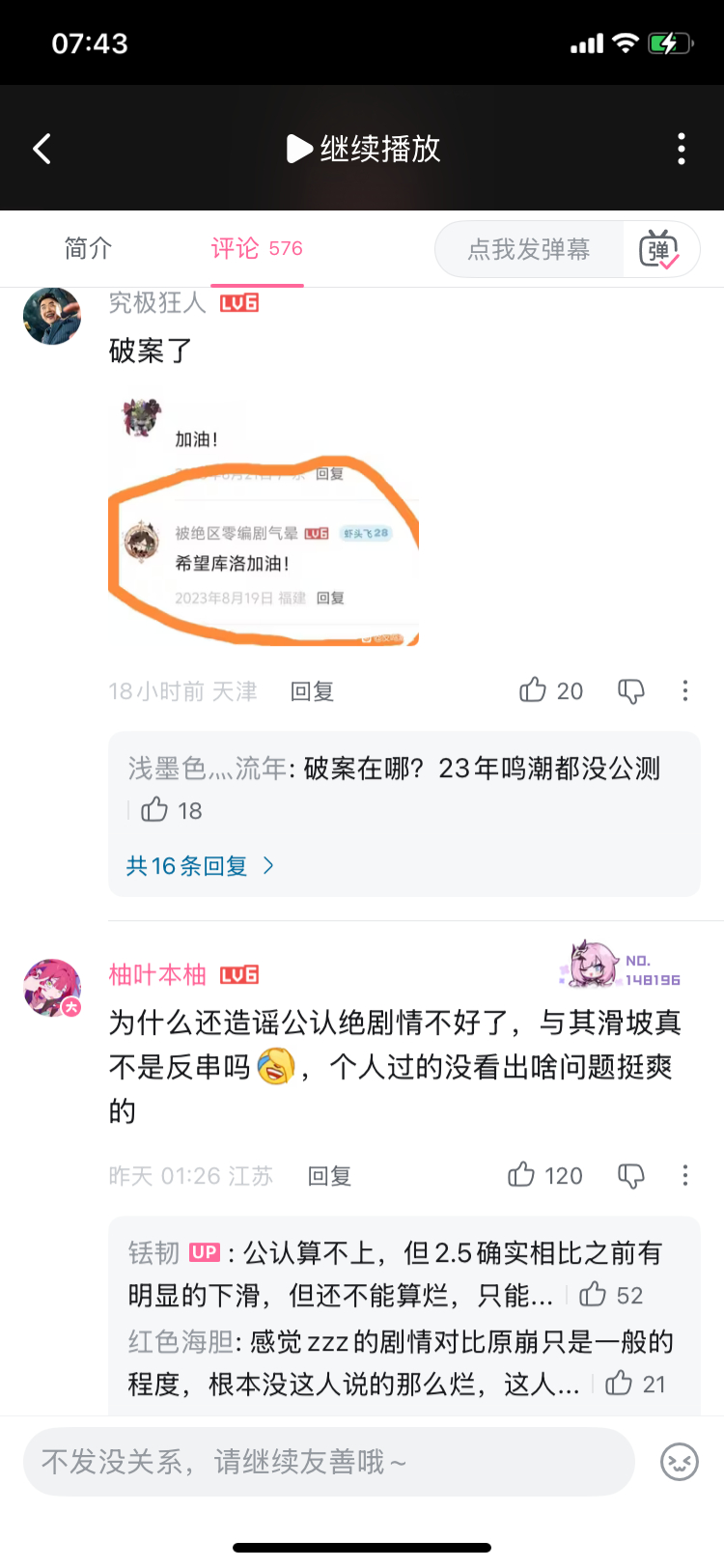Dislike 柚叶本柚's comment
Screen dimensions: 724x1568
coord(631,1175)
